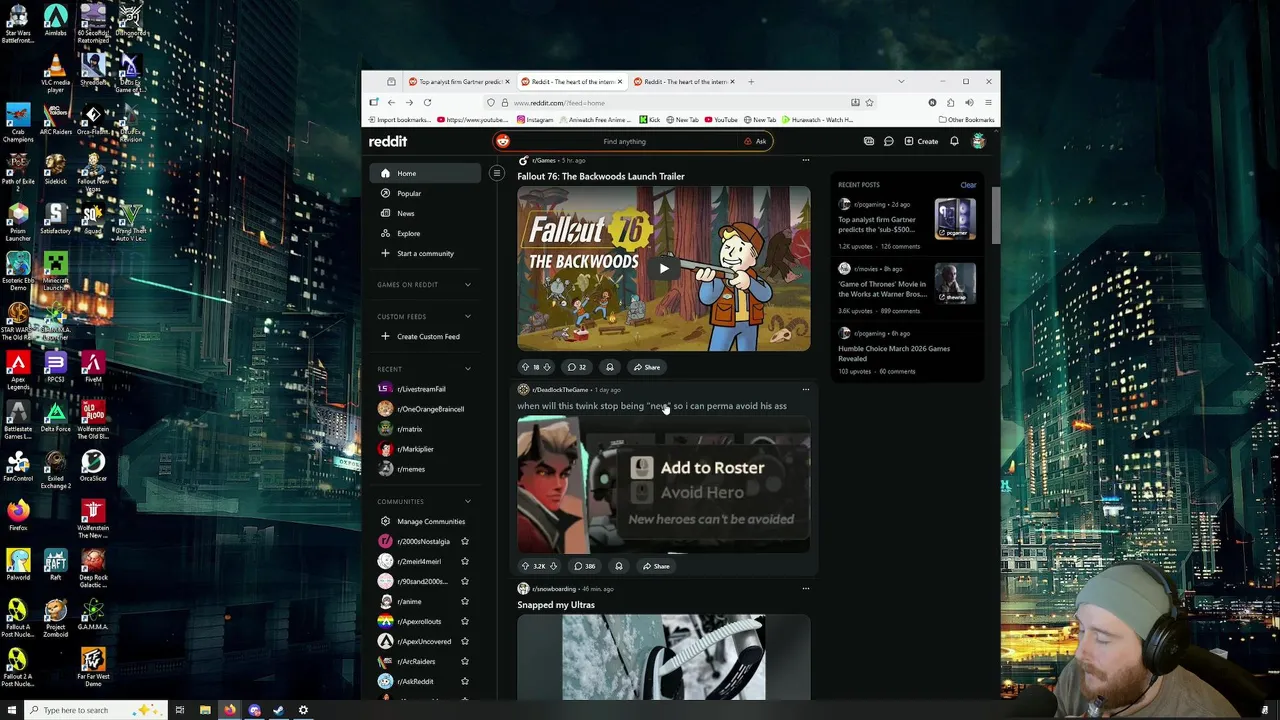The image size is (1280, 720).
Task: Upvote the Fallout 76 post
Action: coord(525,367)
